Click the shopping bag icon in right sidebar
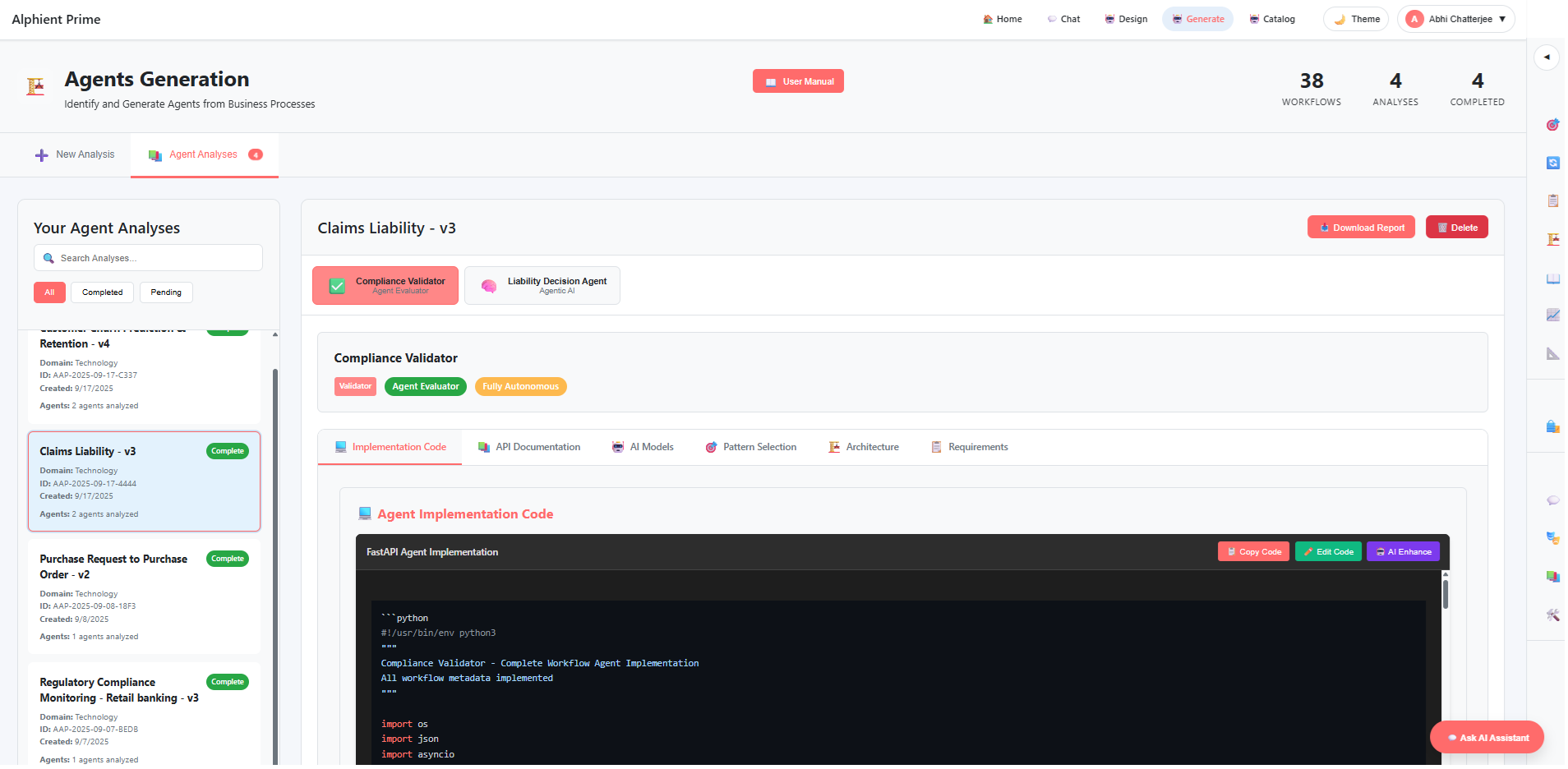The width and height of the screenshot is (1568, 769). pos(1552,426)
